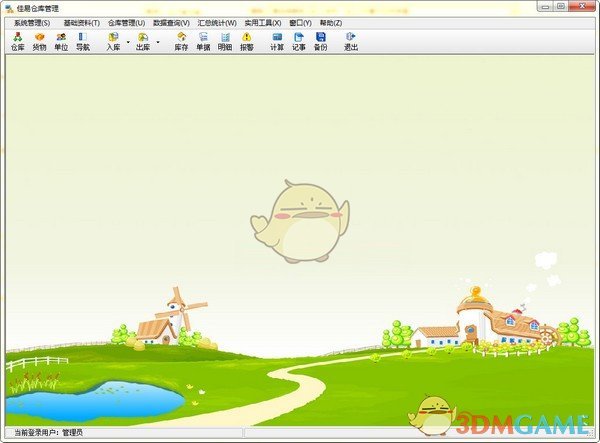
Task: Click status bar text 当前登录用户: 管理员
Action: pos(49,433)
